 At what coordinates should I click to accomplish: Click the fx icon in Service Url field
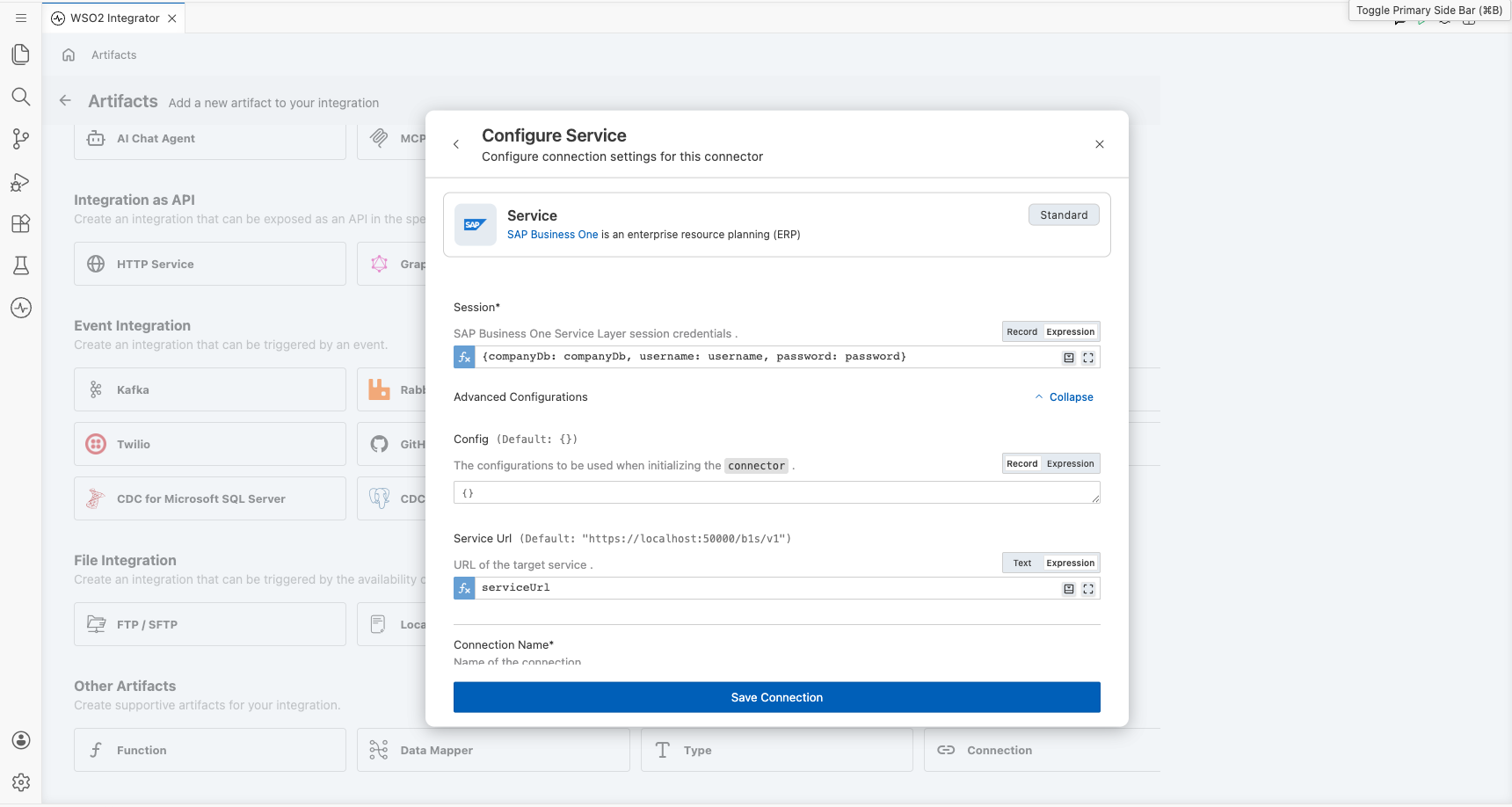click(x=464, y=588)
